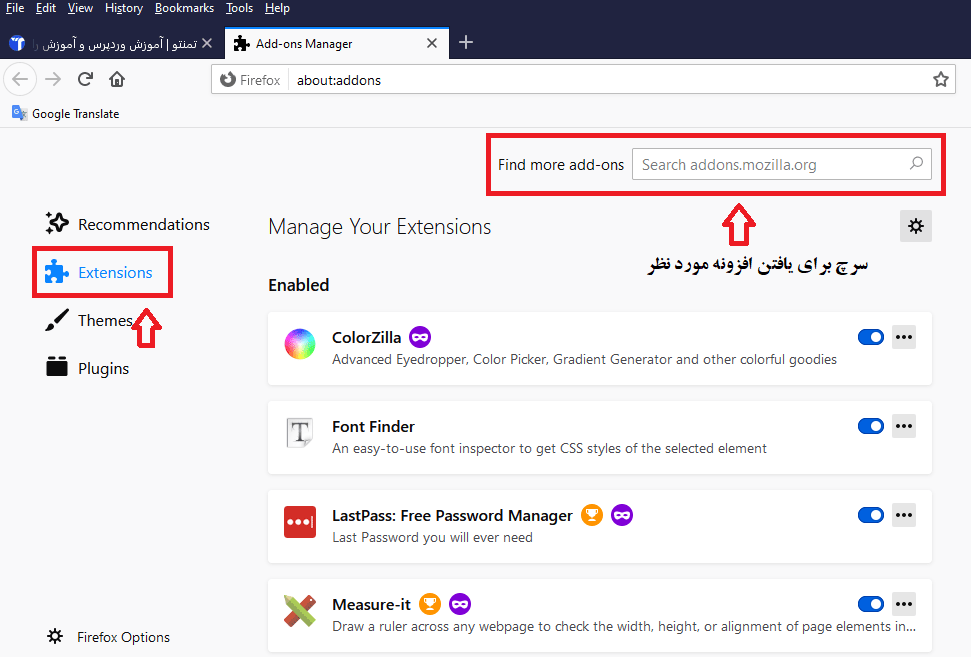971x657 pixels.
Task: Click the ColorZilla extension name
Action: click(x=367, y=337)
